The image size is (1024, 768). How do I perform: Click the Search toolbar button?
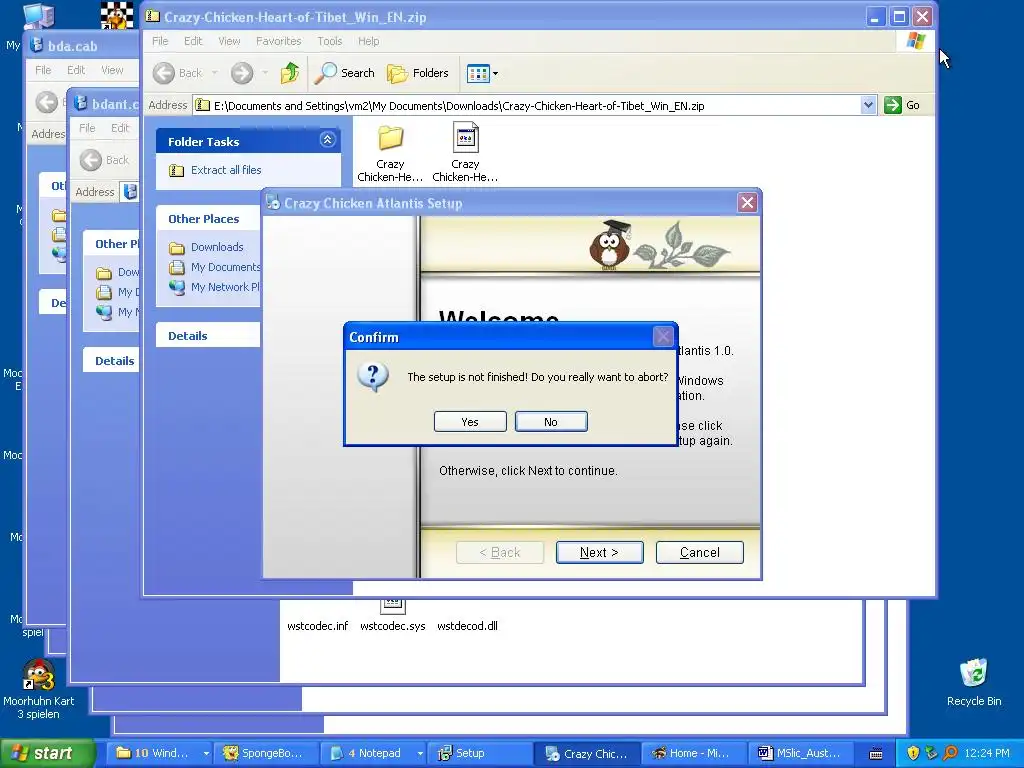point(344,73)
